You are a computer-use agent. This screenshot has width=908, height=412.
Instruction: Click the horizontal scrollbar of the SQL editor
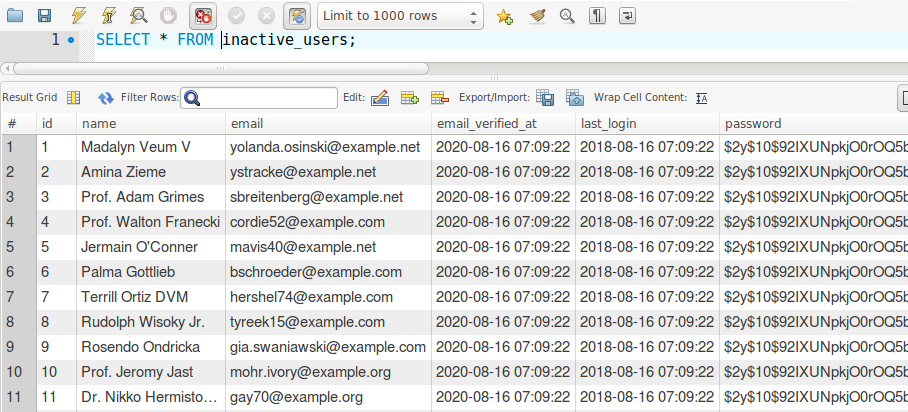click(221, 68)
